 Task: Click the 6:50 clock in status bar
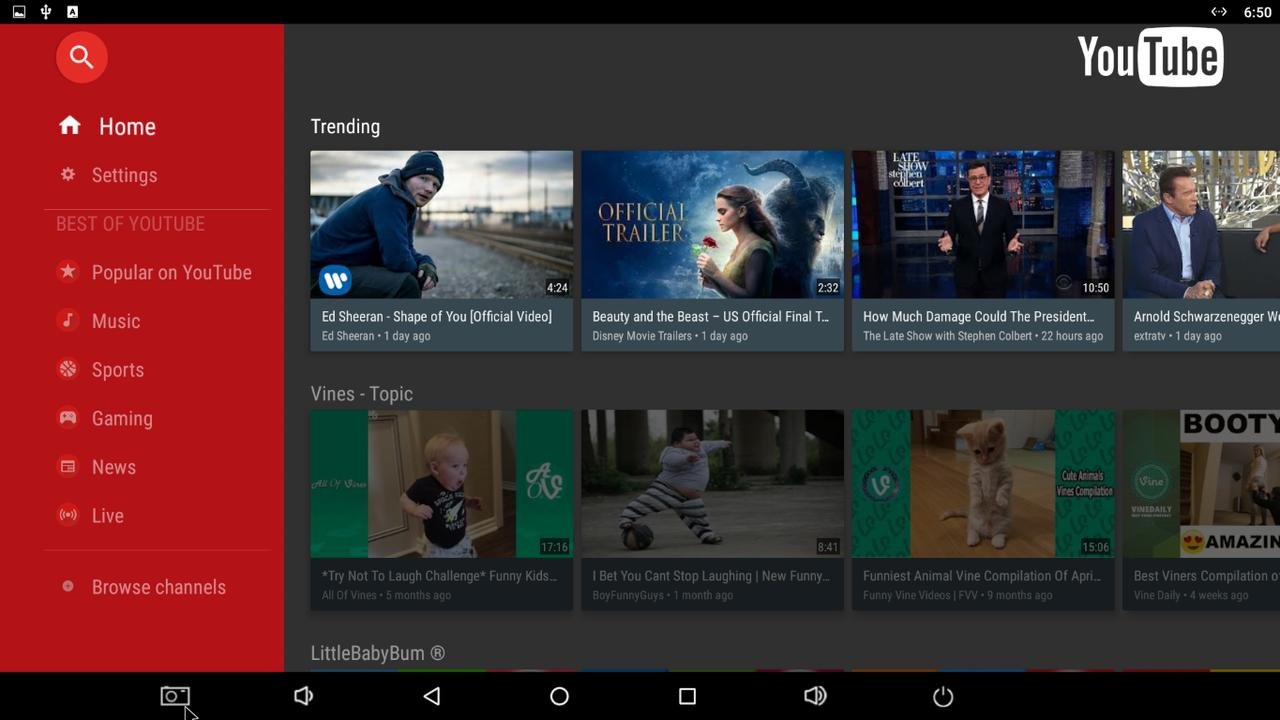pos(1257,12)
